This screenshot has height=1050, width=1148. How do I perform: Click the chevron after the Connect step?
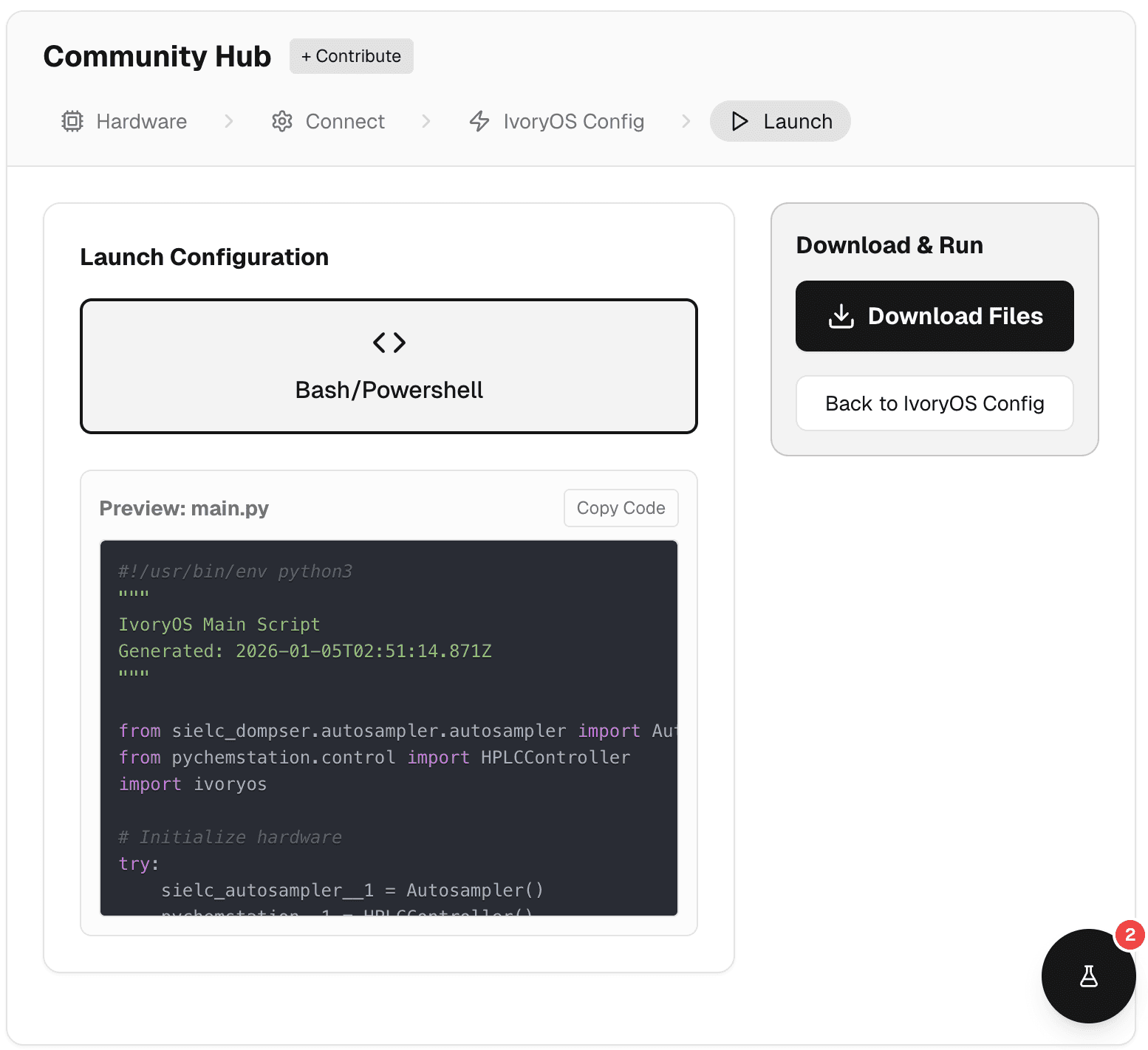pyautogui.click(x=426, y=121)
